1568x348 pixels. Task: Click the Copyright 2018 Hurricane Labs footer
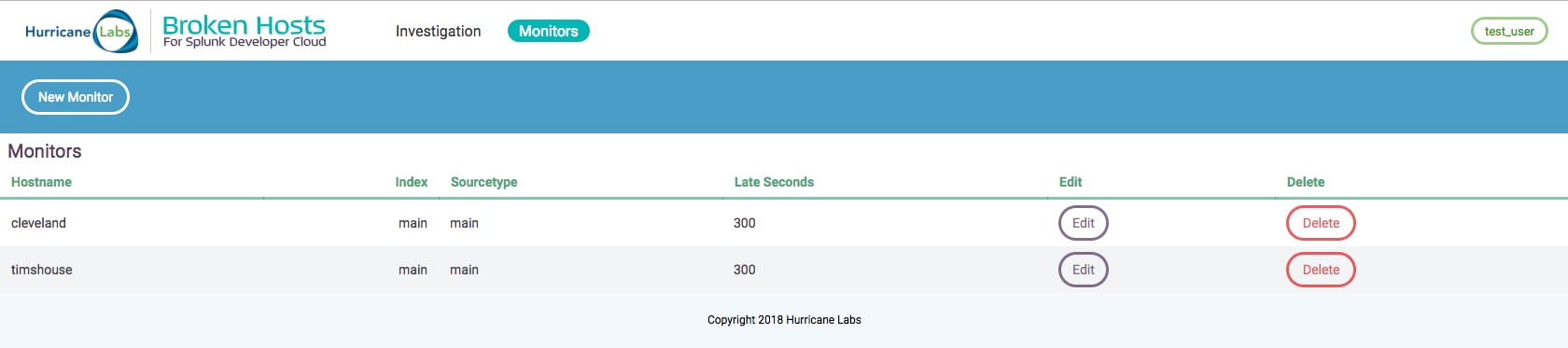coord(784,320)
